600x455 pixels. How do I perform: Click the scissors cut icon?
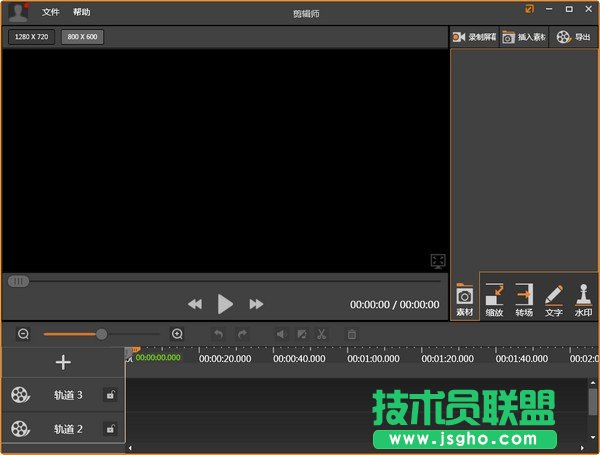[x=321, y=334]
